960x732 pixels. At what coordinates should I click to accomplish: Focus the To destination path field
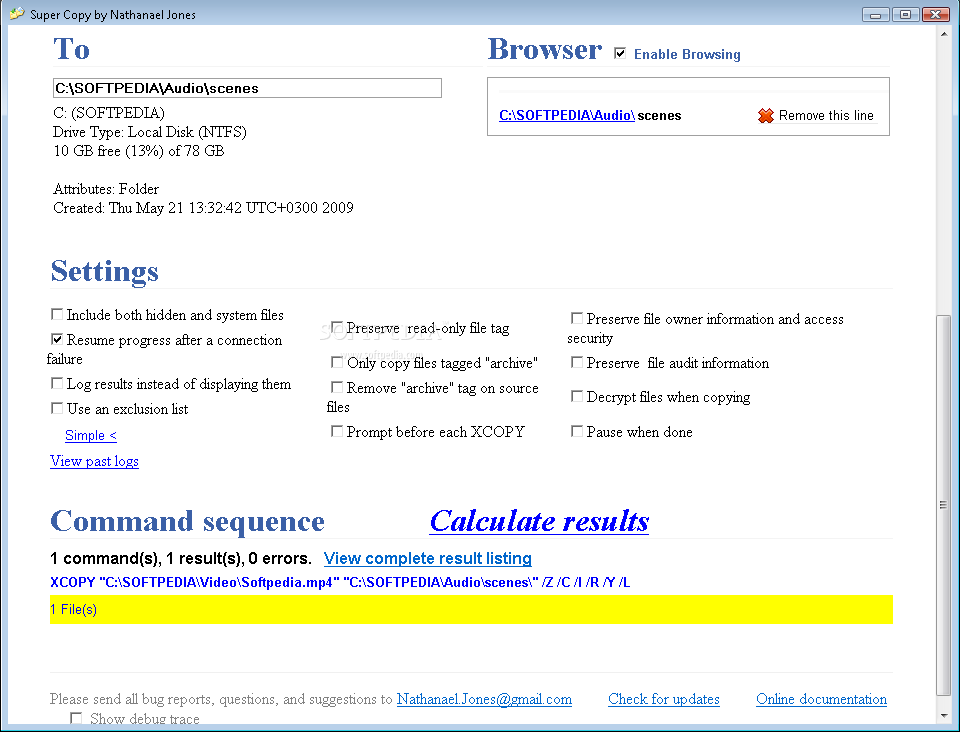[247, 88]
